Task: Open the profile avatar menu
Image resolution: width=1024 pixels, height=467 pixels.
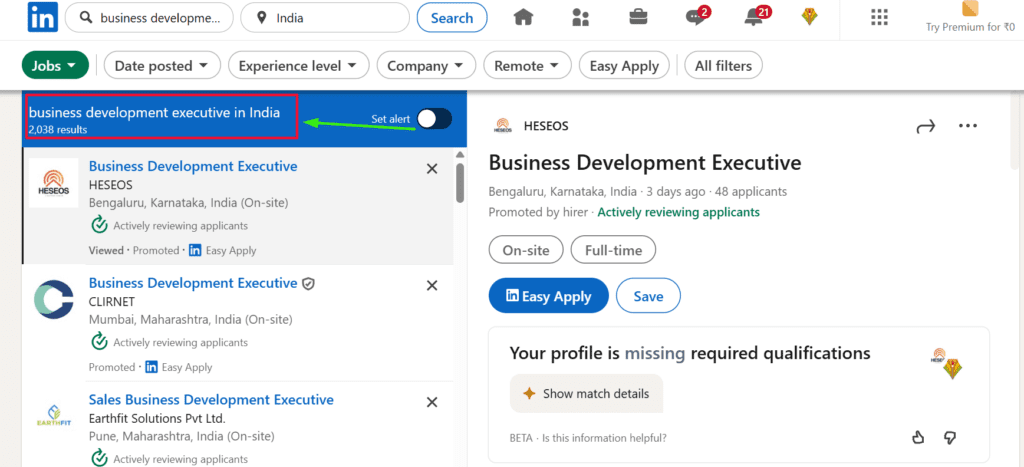Action: [x=810, y=18]
